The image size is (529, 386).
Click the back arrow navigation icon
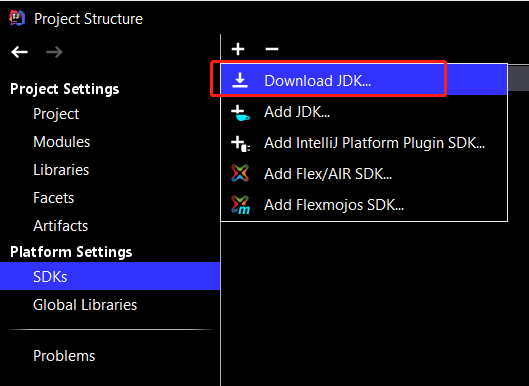19,52
